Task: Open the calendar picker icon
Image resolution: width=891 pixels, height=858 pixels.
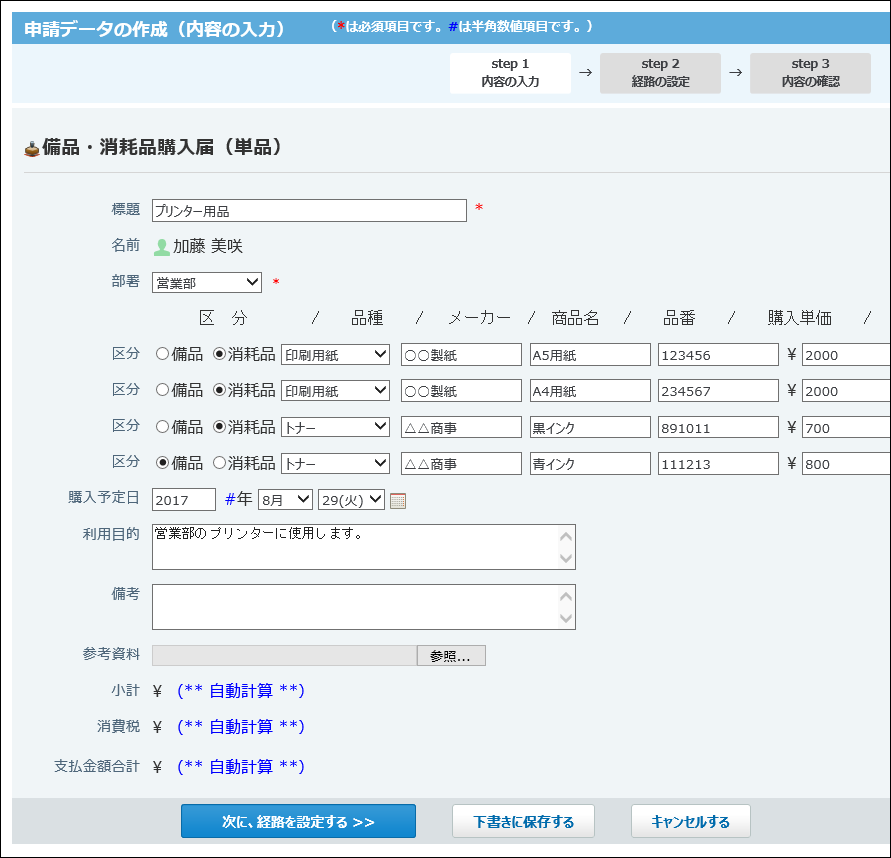Action: pos(398,501)
